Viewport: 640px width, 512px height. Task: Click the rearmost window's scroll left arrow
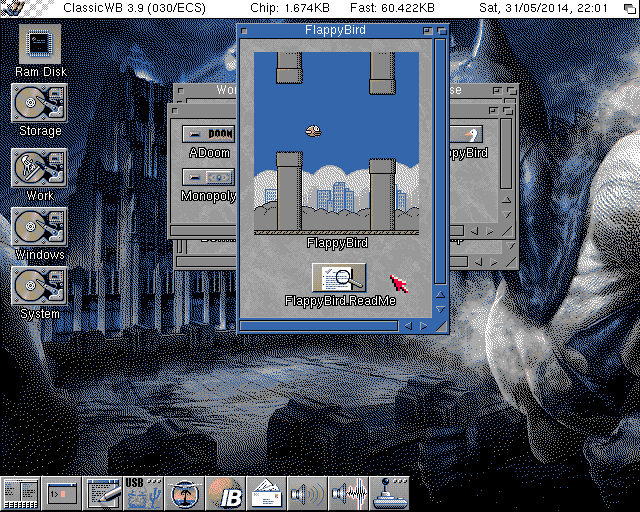click(478, 262)
